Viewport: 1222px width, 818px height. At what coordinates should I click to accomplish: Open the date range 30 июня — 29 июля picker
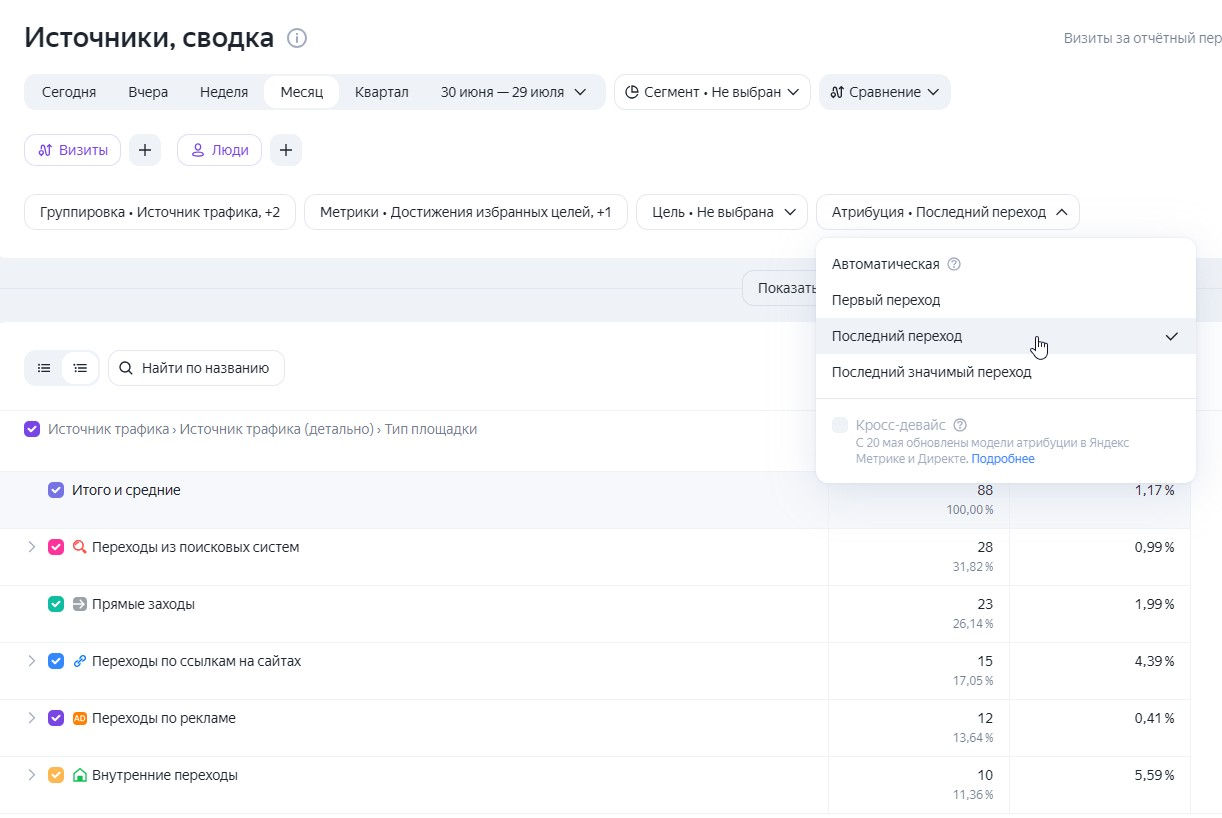pos(515,92)
